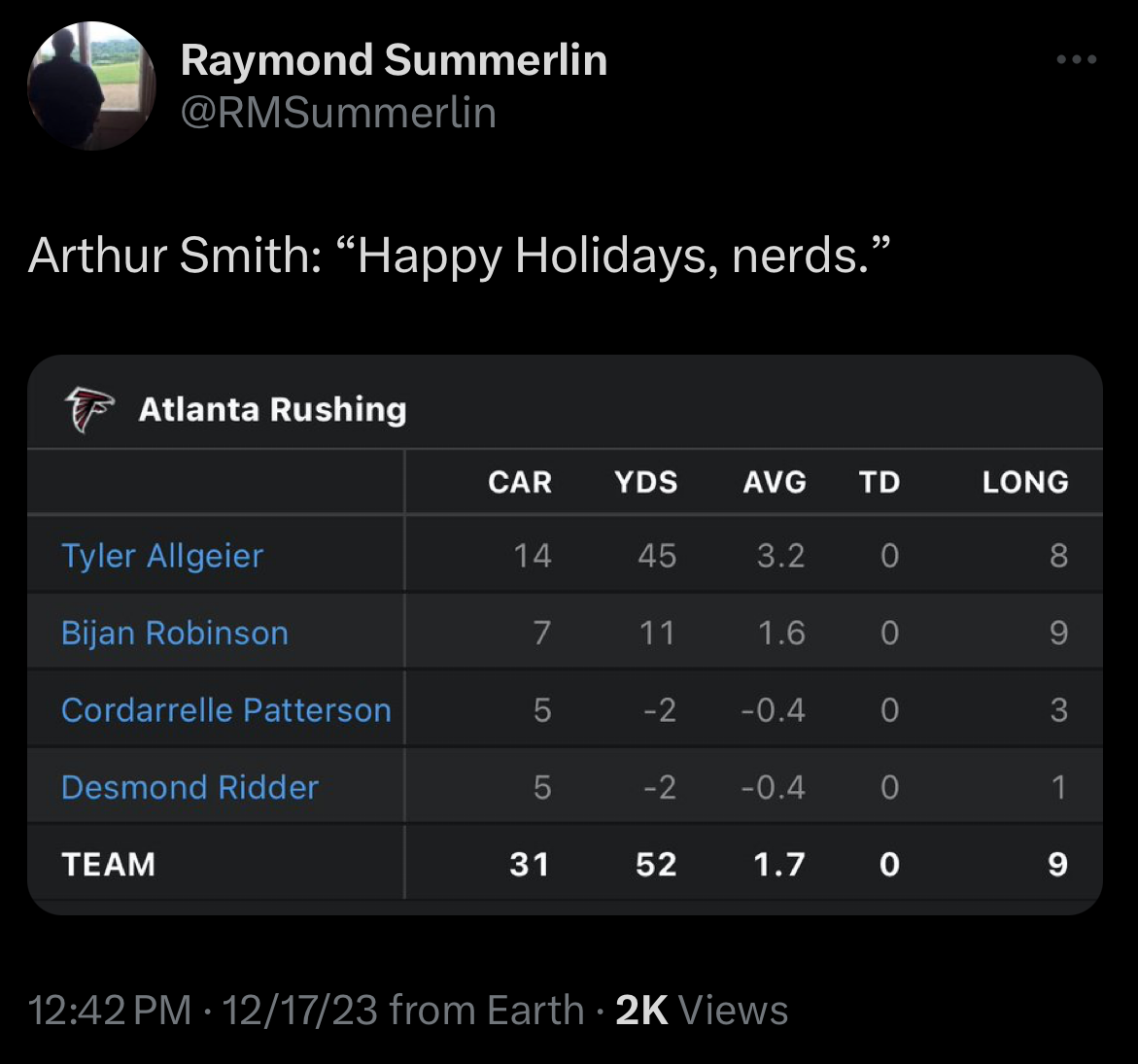Open the Atlanta Rushing card title
The height and width of the screenshot is (1064, 1138).
pos(273,409)
